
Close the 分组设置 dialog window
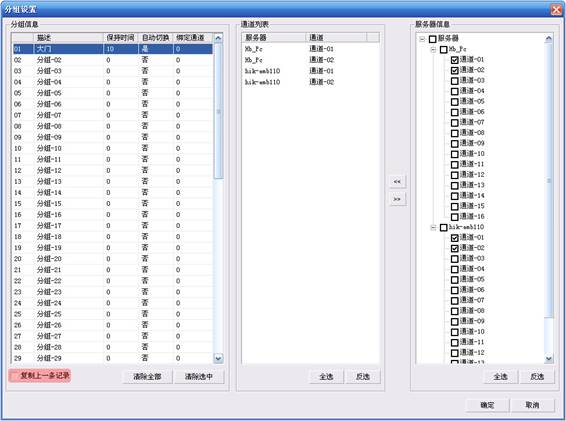[556, 9]
